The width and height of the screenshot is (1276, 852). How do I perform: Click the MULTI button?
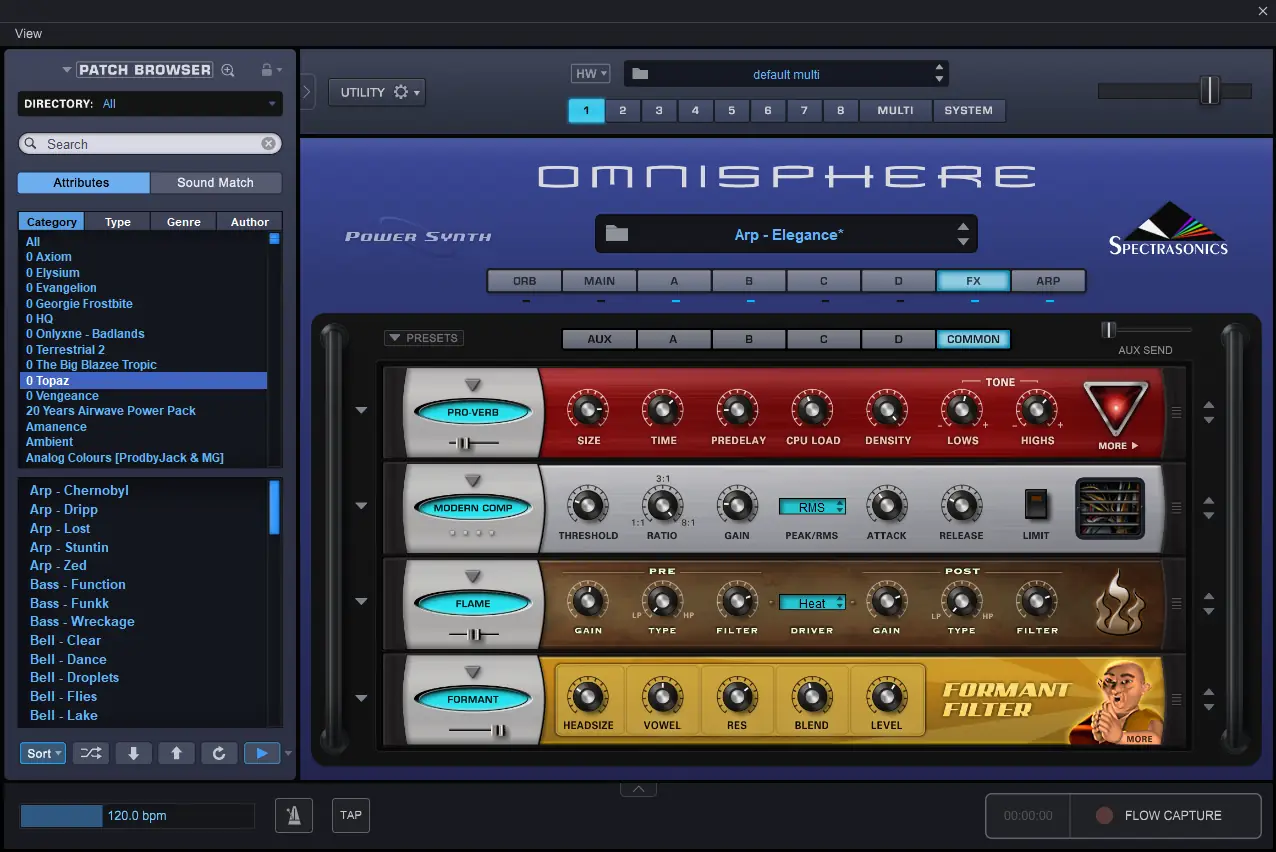pos(895,110)
